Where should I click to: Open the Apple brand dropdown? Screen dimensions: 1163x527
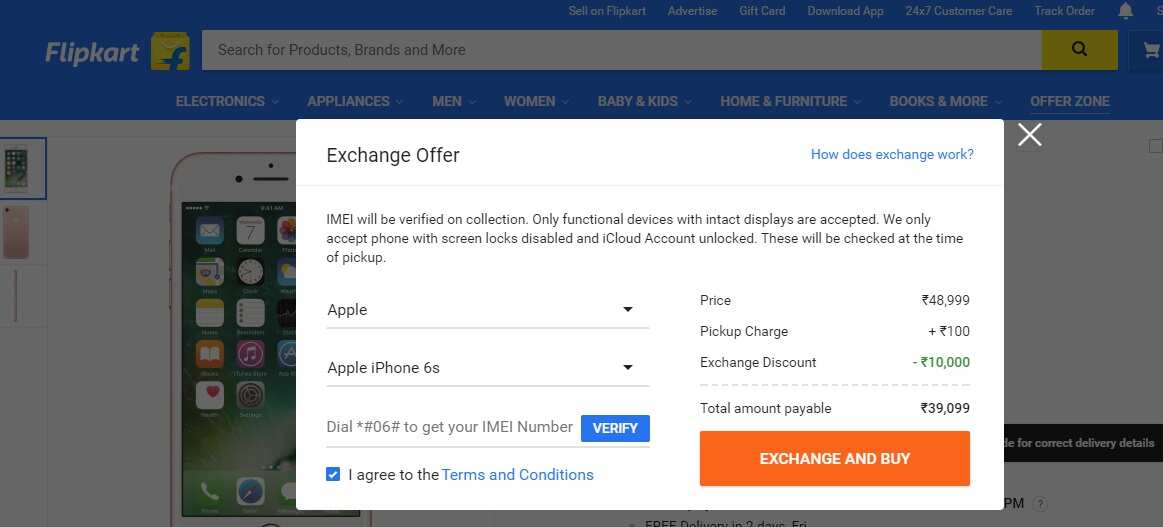tap(487, 310)
